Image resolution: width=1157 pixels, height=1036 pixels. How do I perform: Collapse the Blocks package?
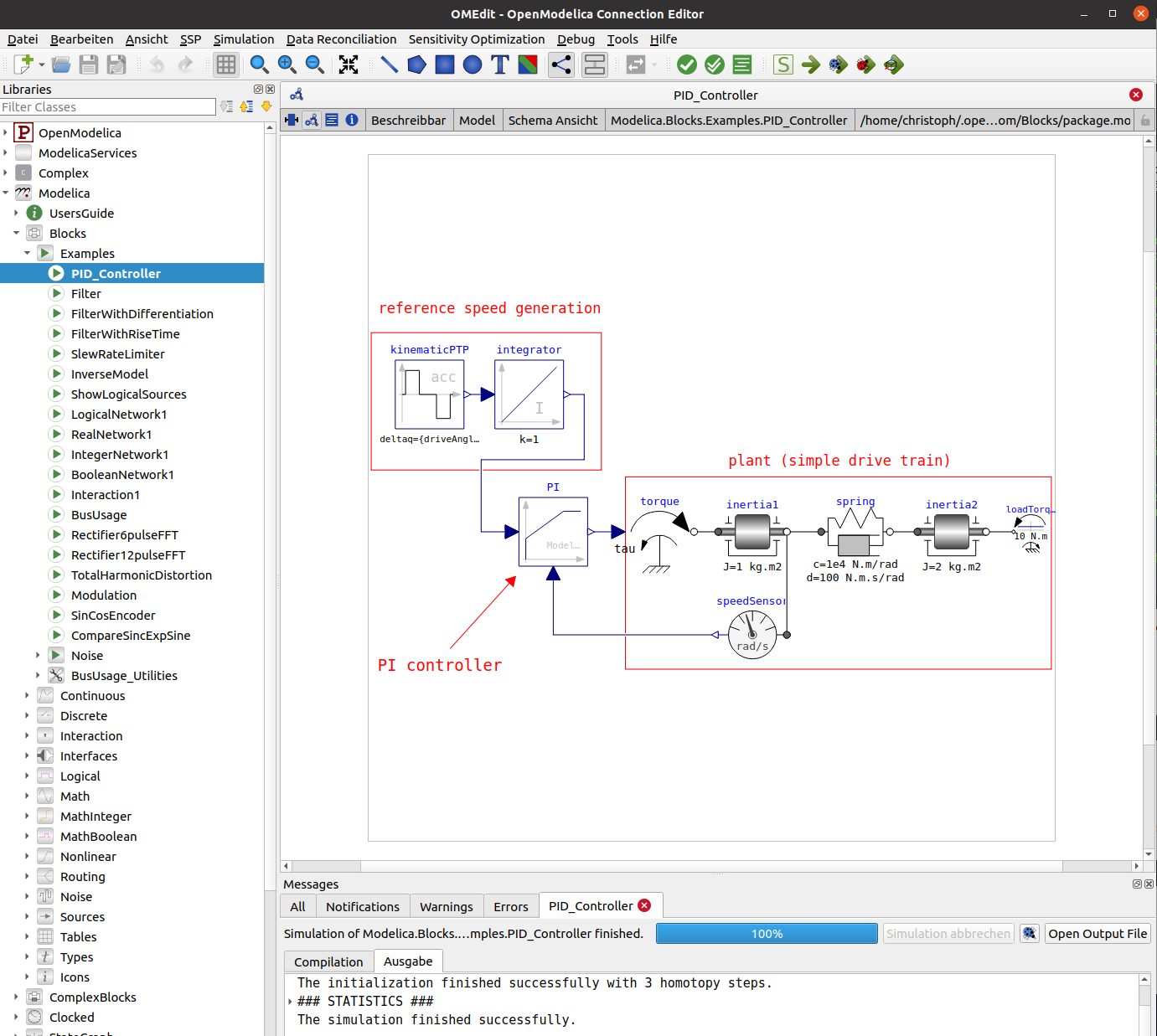point(16,233)
